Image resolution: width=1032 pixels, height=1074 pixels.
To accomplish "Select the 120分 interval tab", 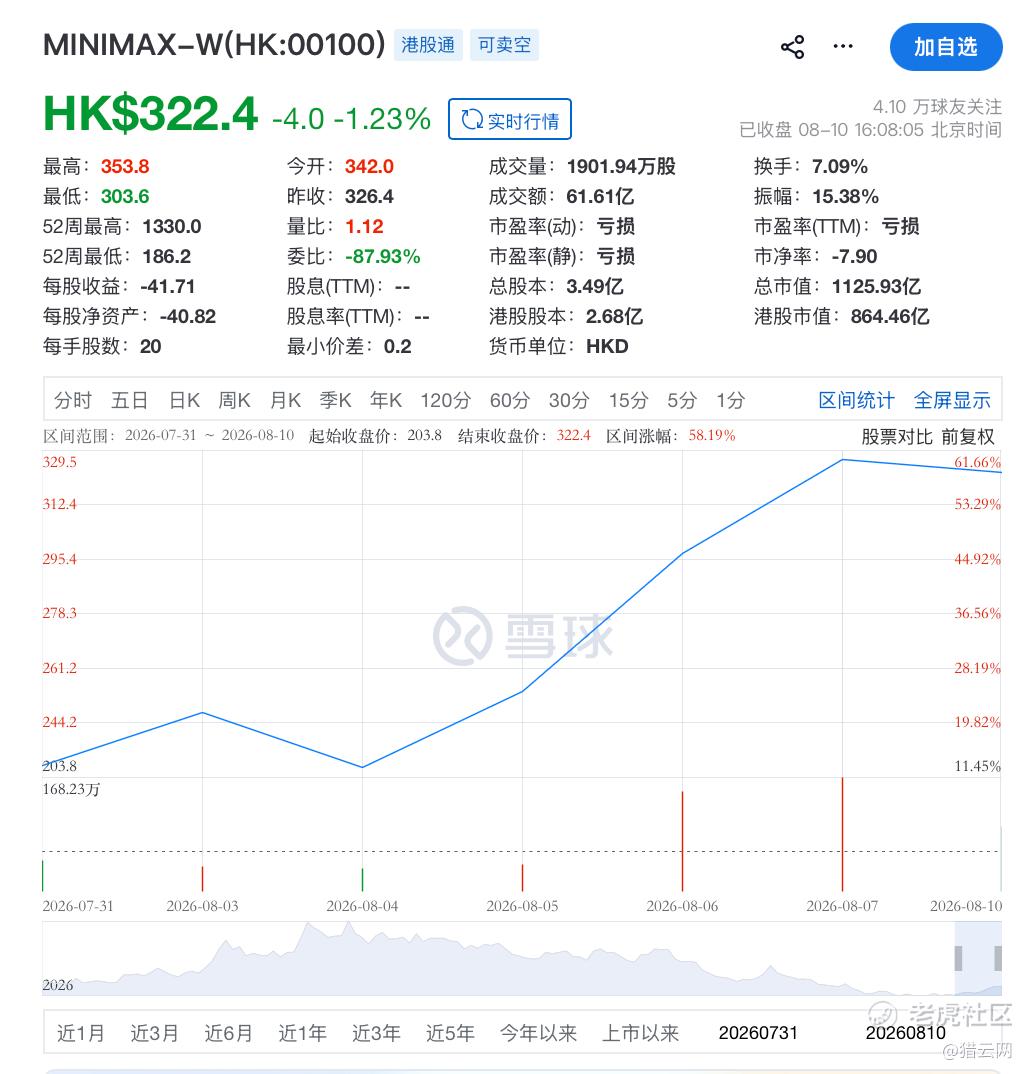I will point(446,400).
